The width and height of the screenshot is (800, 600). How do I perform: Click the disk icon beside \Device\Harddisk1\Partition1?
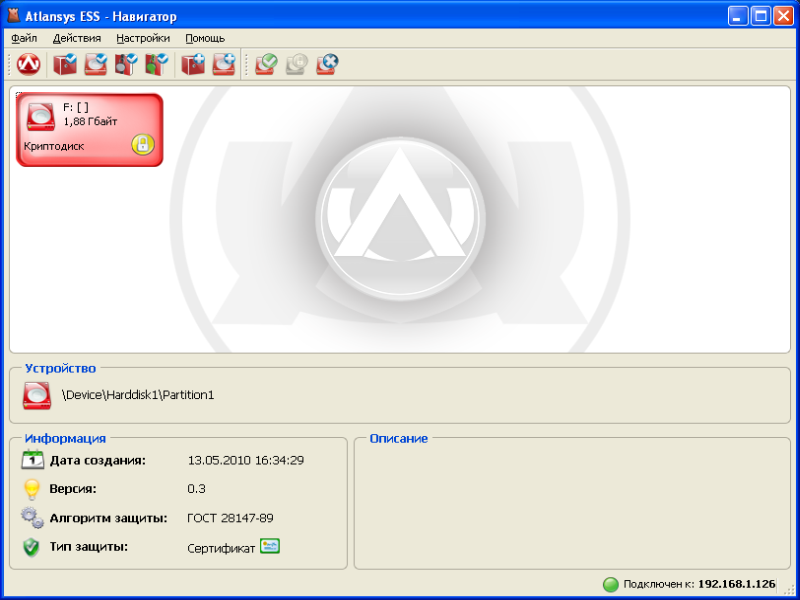coord(37,395)
